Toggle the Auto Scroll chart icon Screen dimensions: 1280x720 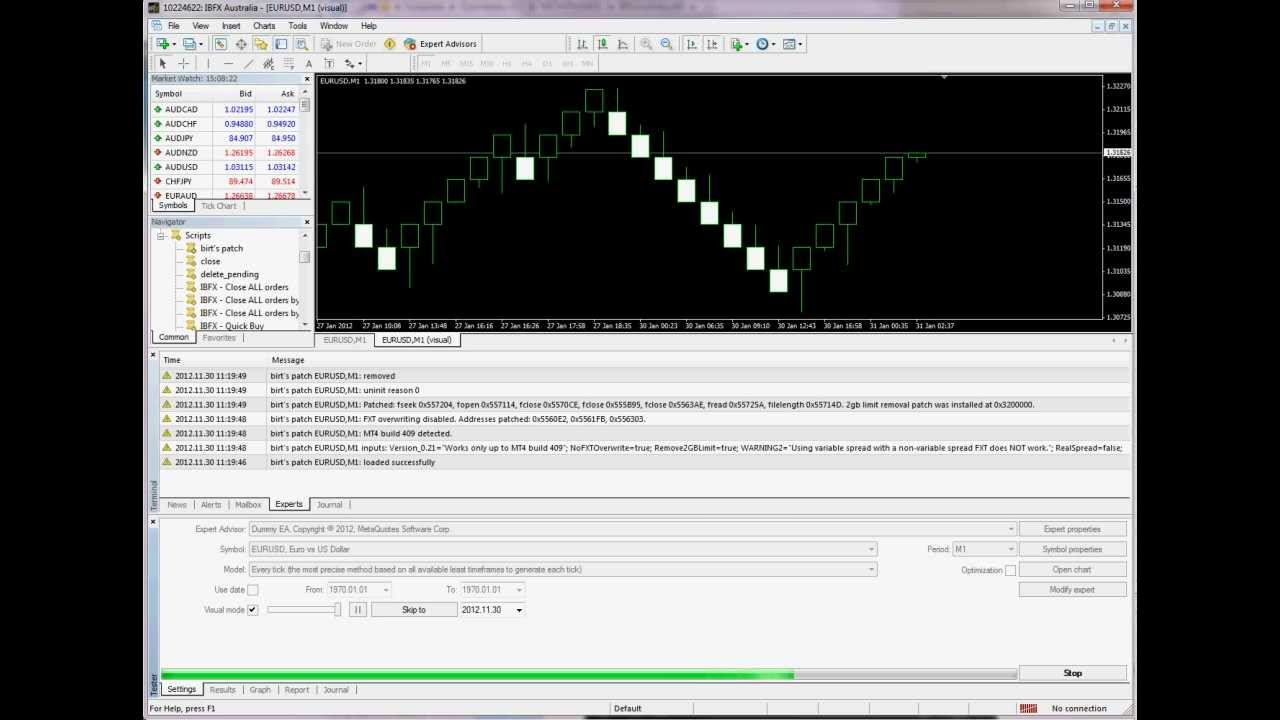click(692, 44)
